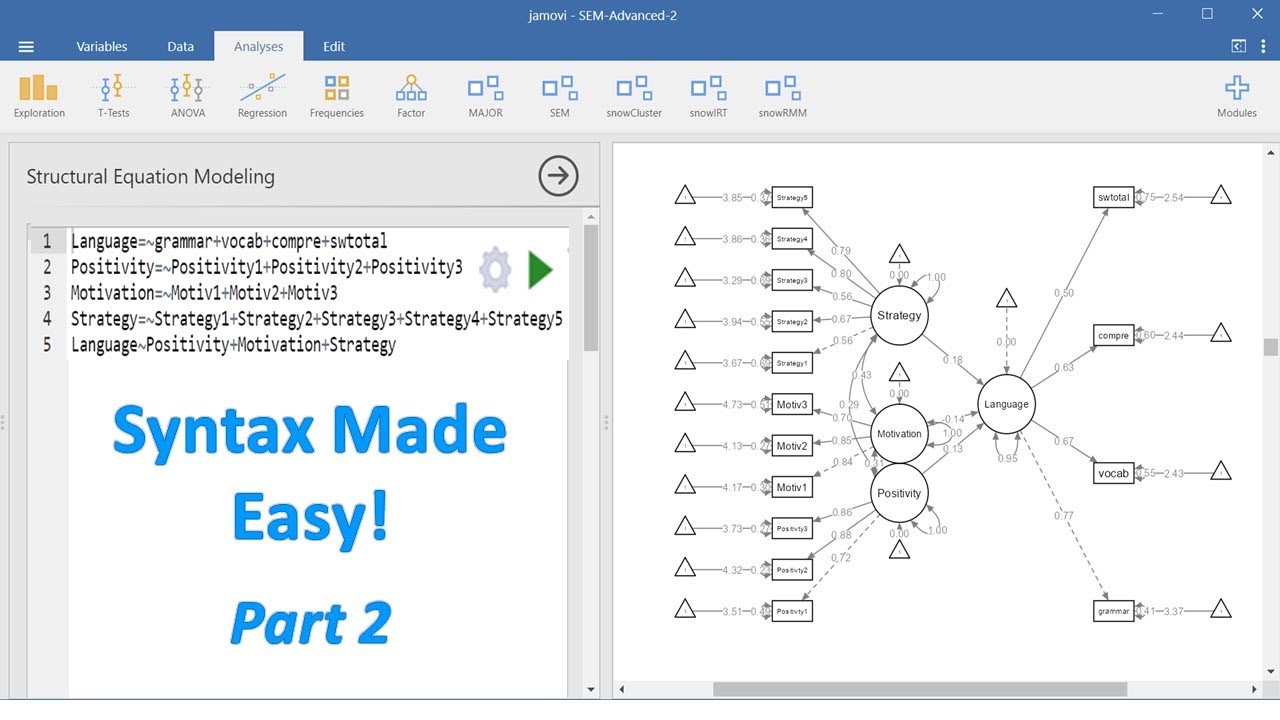Click the Language latent node in diagram
The width and height of the screenshot is (1280, 720).
pos(1006,404)
